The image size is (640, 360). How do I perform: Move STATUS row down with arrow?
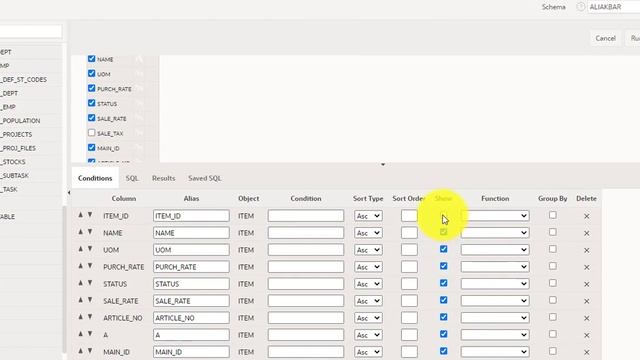90,283
